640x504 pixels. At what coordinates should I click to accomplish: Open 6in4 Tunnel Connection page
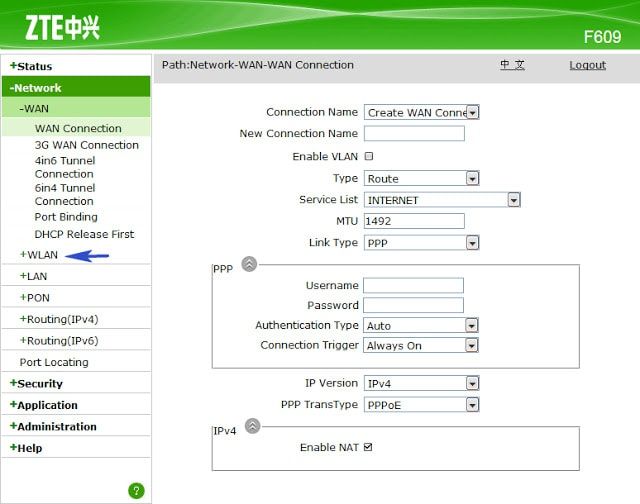coord(65,195)
